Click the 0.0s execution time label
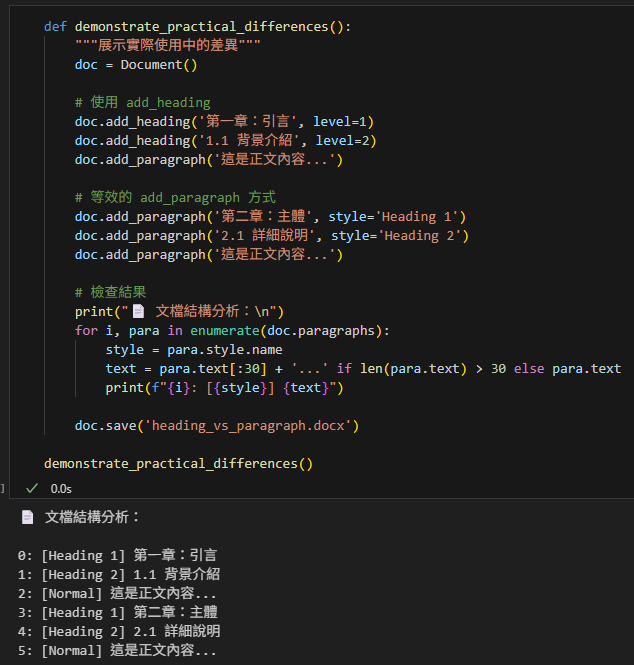This screenshot has width=634, height=665. click(x=61, y=489)
